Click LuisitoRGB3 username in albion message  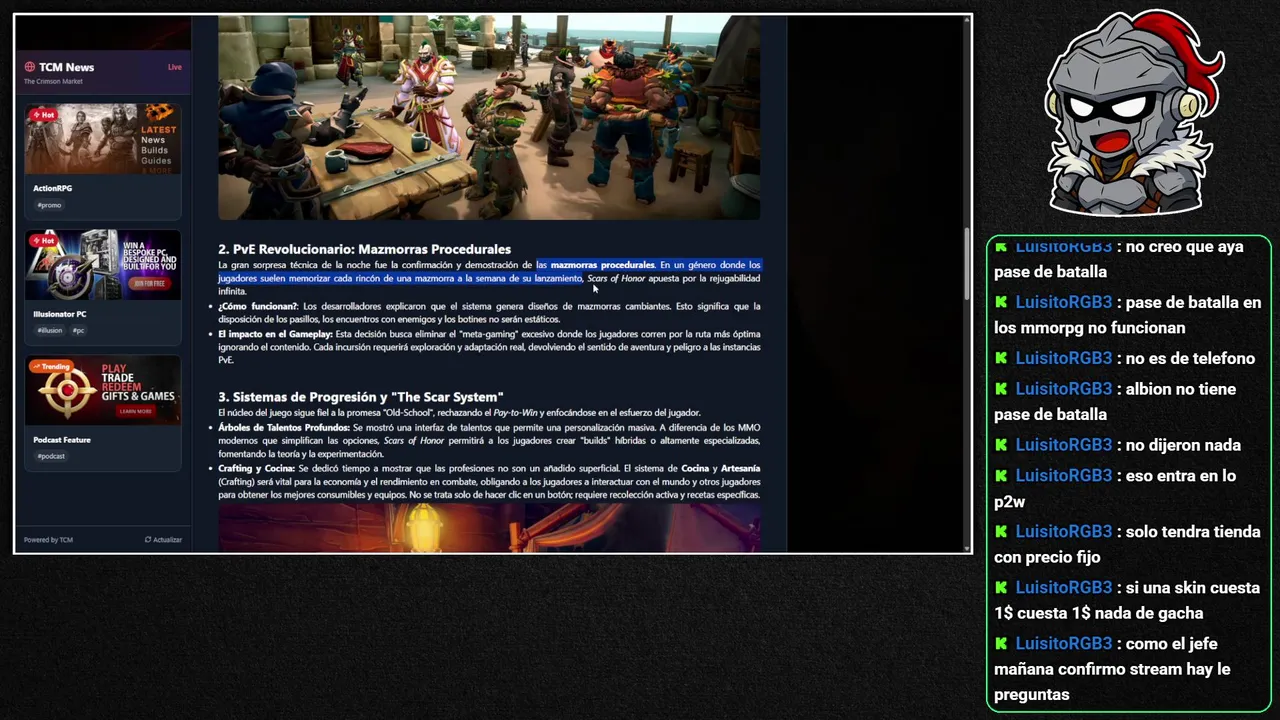[1064, 389]
